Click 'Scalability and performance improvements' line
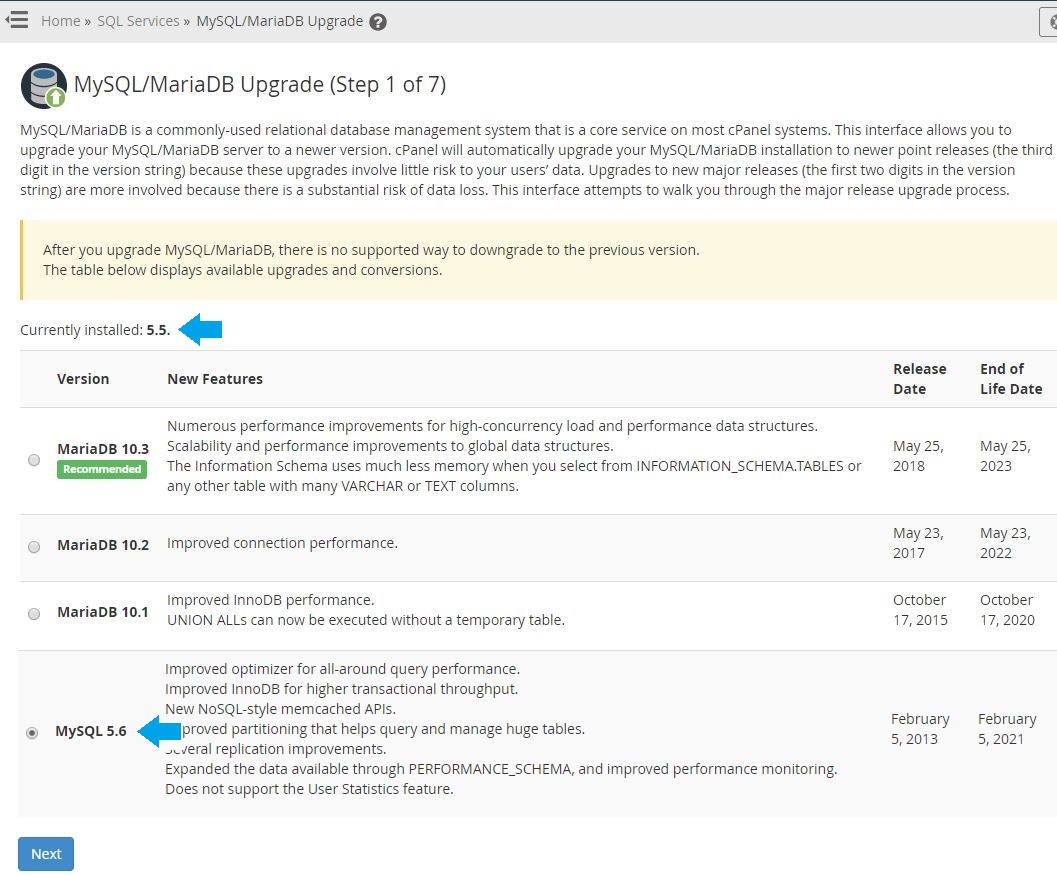 [390, 446]
